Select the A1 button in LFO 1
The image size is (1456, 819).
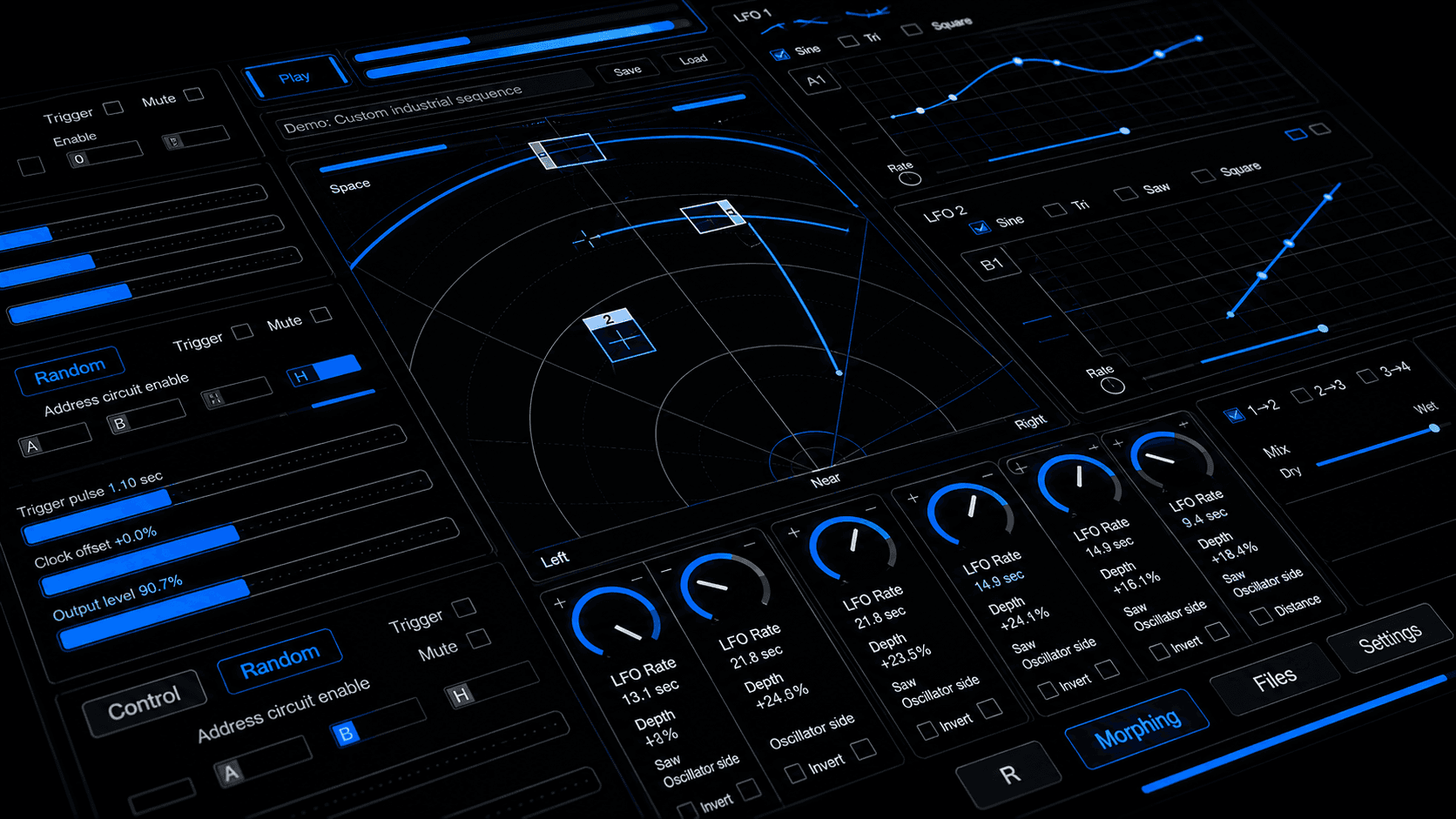click(x=816, y=81)
